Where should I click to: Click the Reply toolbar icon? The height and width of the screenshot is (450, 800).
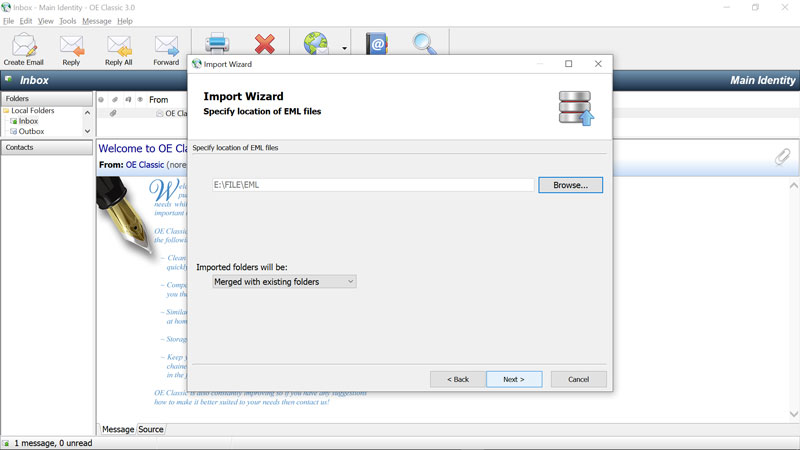[x=71, y=49]
